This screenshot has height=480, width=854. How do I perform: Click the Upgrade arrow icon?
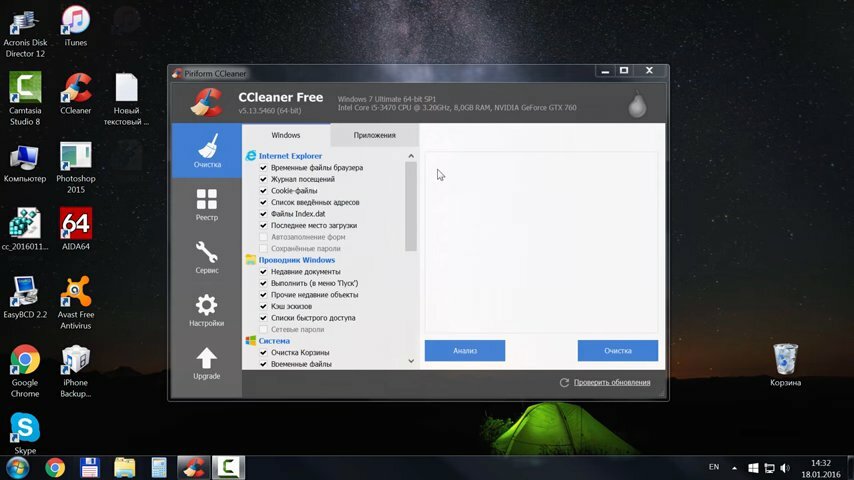pyautogui.click(x=207, y=358)
